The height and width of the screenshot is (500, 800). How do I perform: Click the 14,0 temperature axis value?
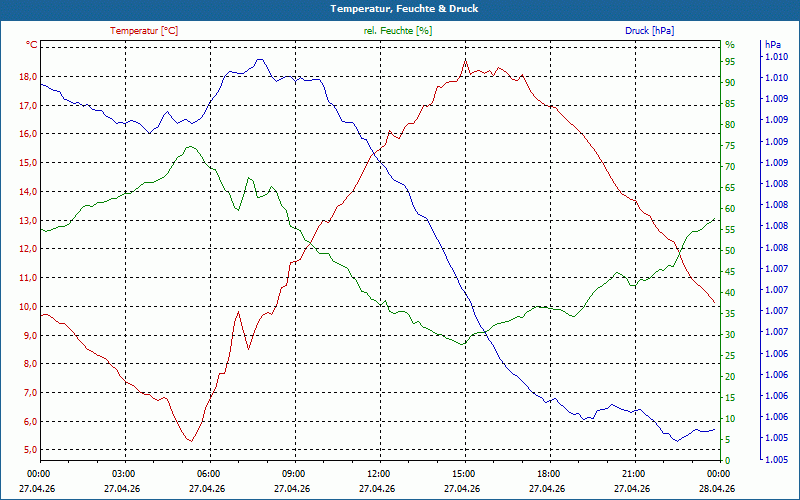[x=29, y=192]
